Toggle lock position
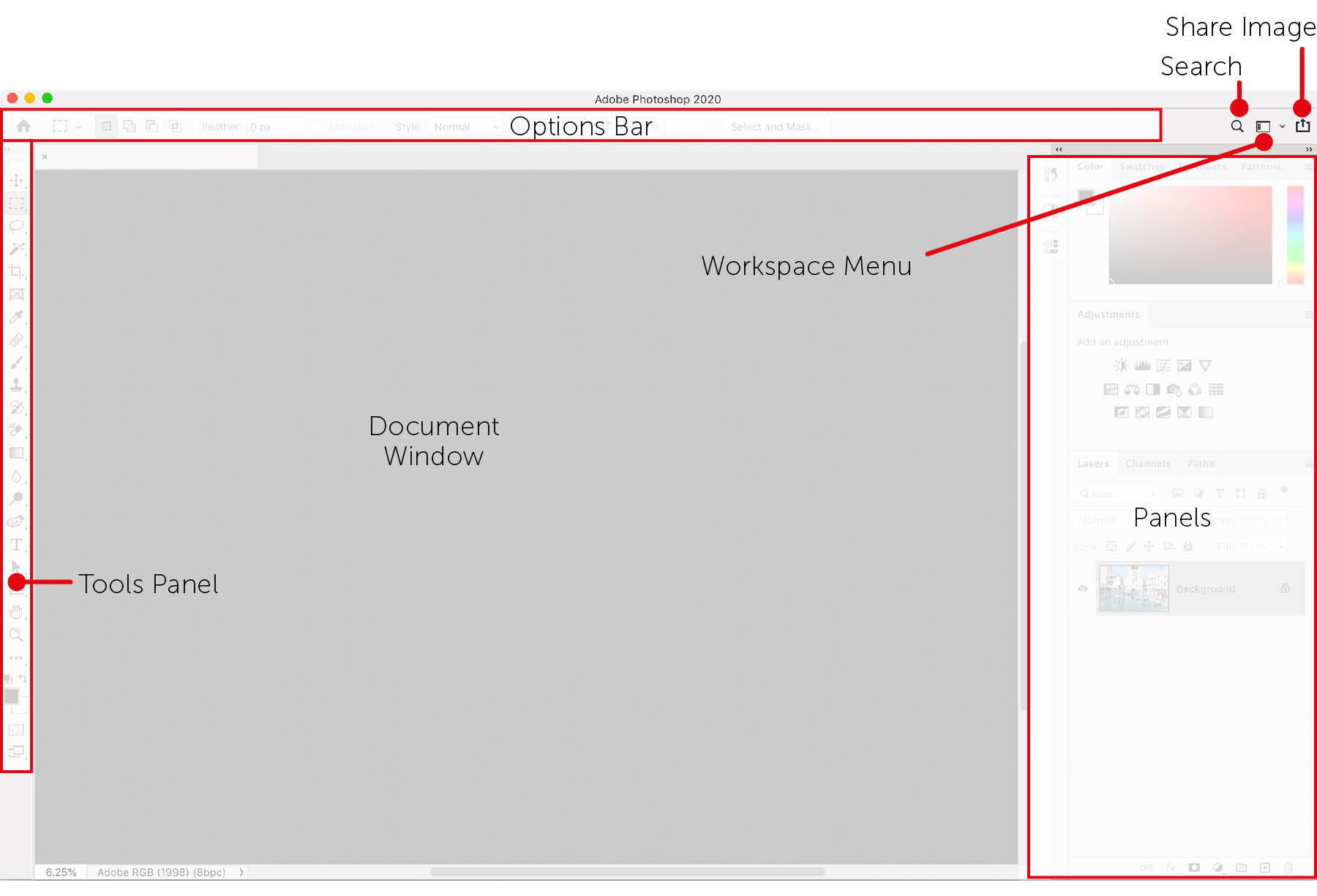 click(x=1149, y=546)
